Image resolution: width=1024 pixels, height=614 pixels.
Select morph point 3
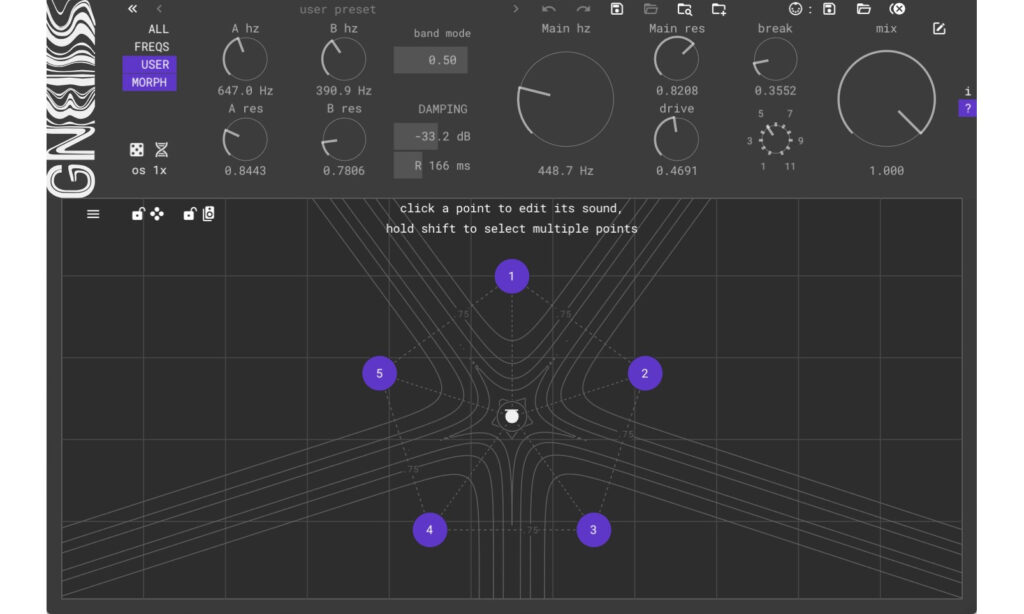click(x=594, y=530)
